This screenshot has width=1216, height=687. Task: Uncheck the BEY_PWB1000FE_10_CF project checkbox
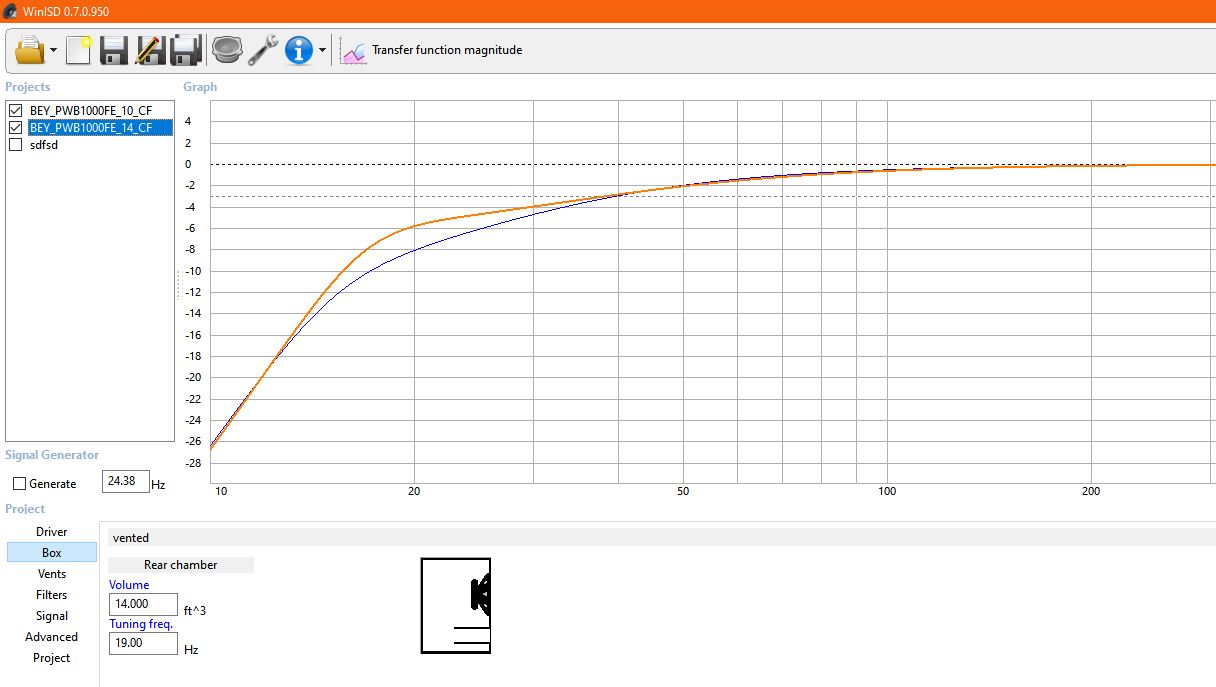pos(15,110)
